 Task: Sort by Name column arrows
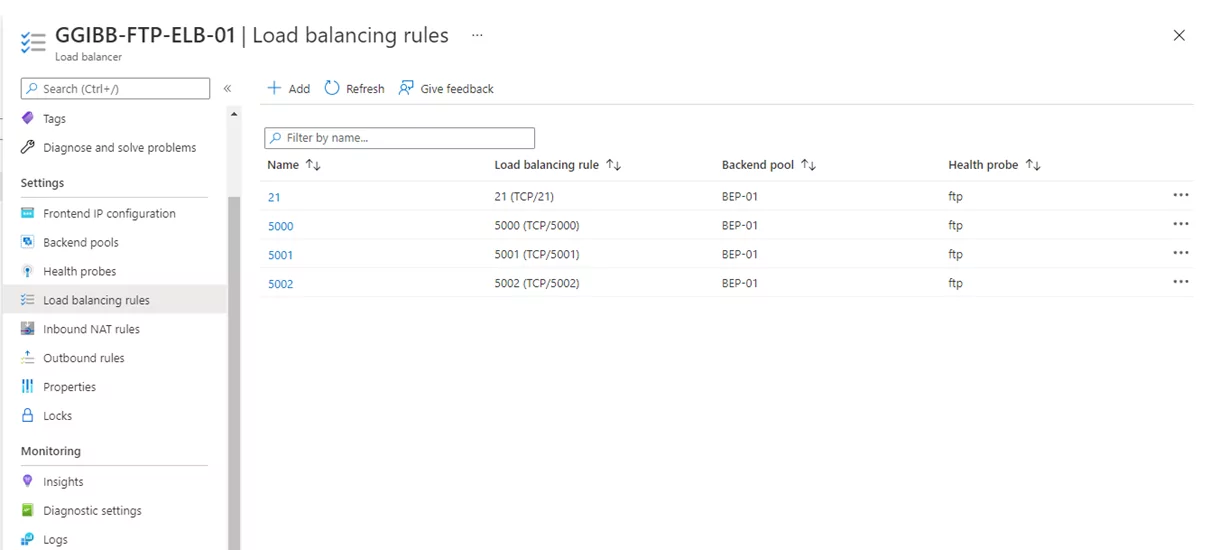(313, 165)
